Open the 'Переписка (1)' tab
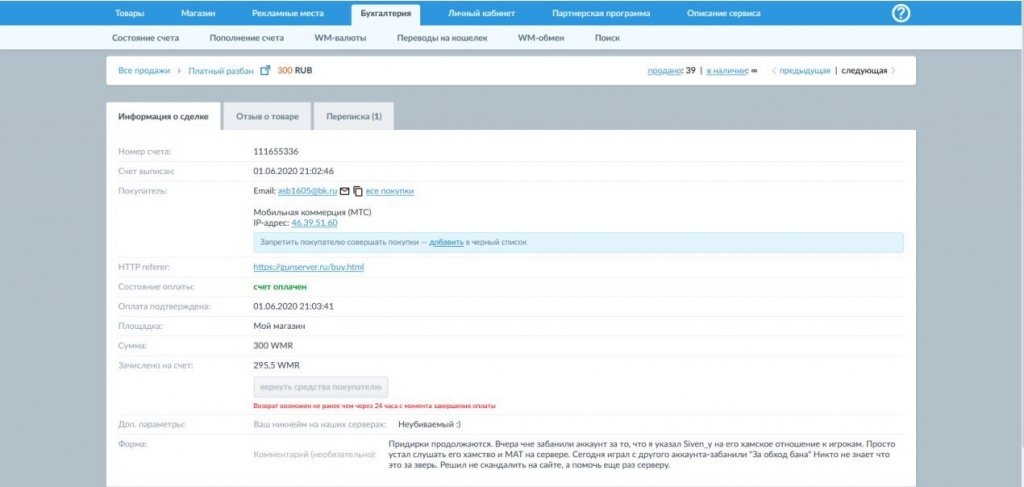The image size is (1024, 487). (353, 116)
